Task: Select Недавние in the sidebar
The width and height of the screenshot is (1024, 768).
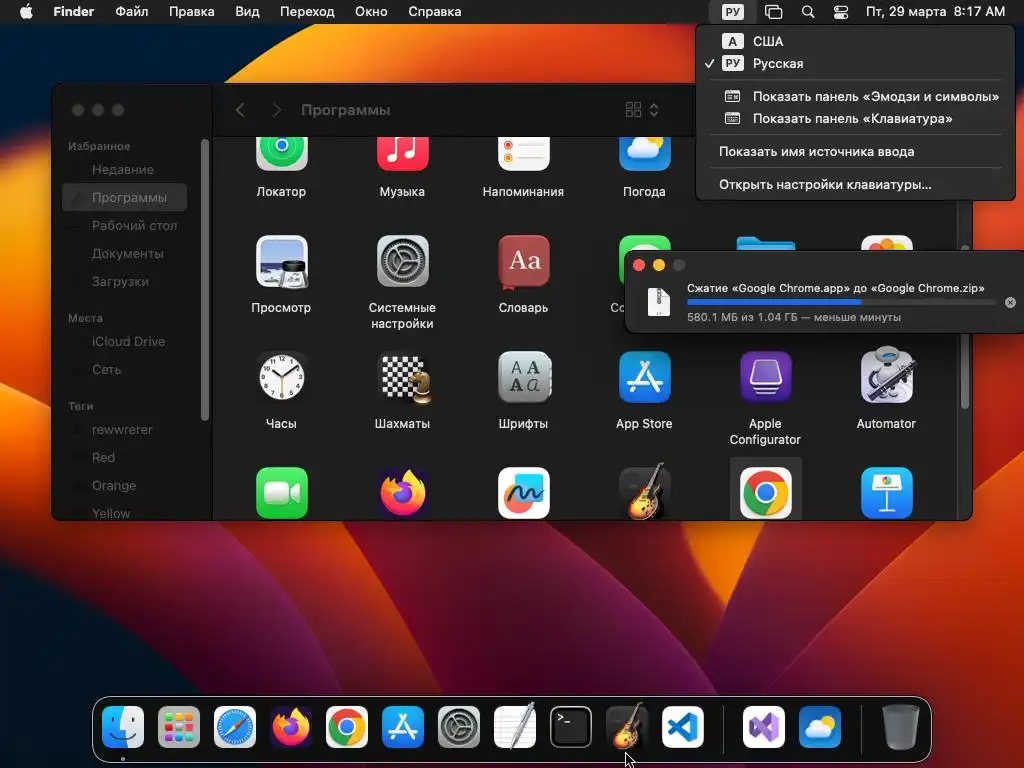Action: pyautogui.click(x=123, y=170)
